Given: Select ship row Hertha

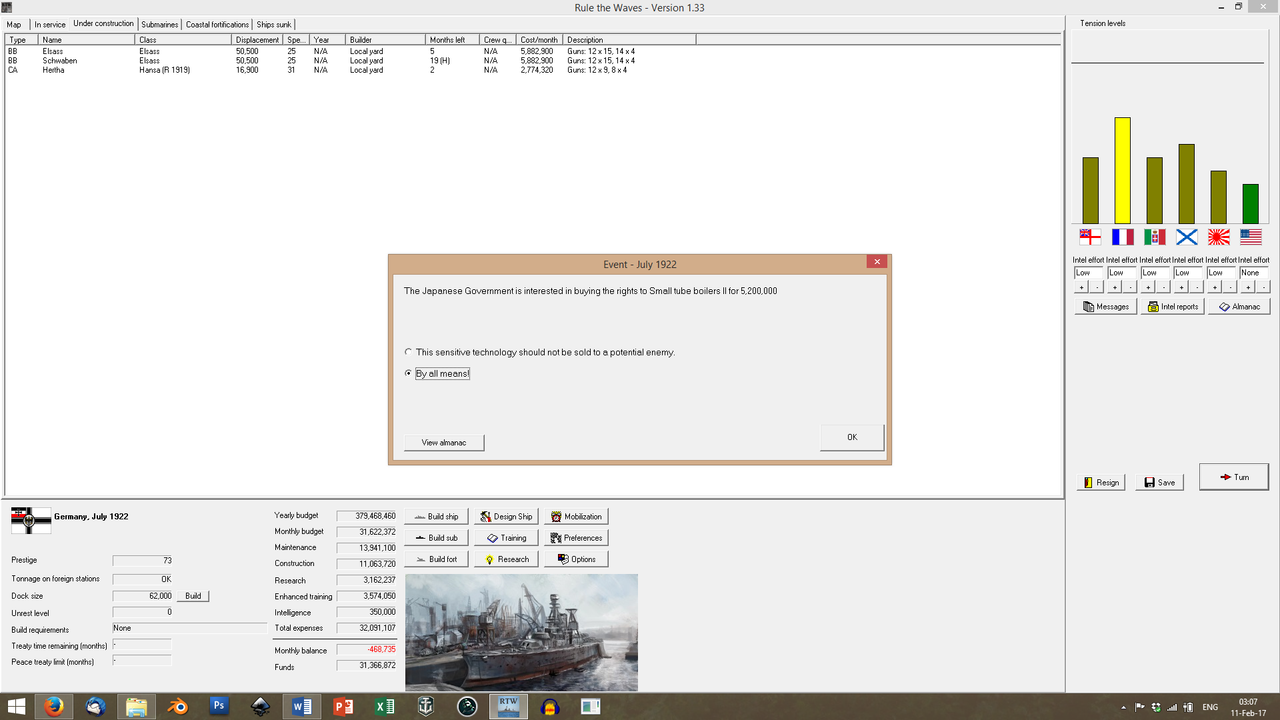Looking at the screenshot, I should pyautogui.click(x=533, y=70).
